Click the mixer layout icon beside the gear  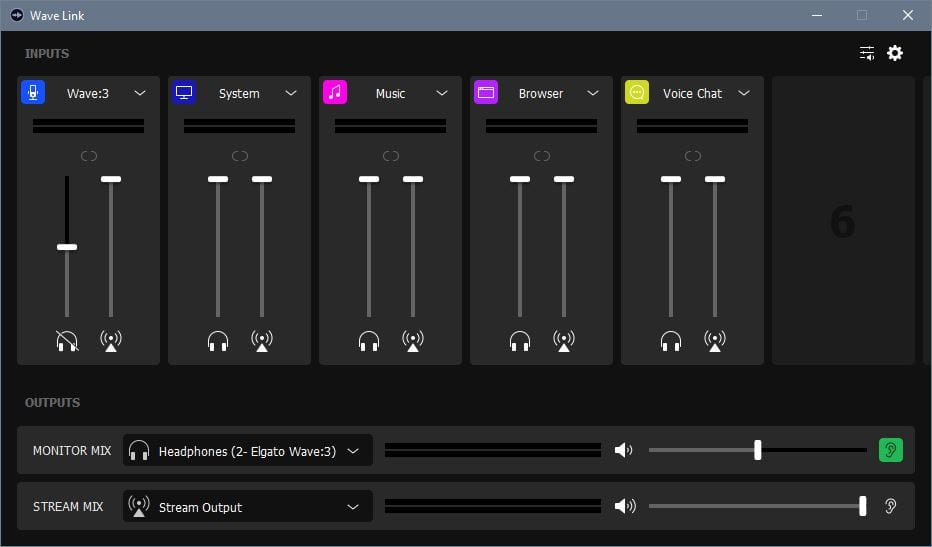pyautogui.click(x=867, y=53)
